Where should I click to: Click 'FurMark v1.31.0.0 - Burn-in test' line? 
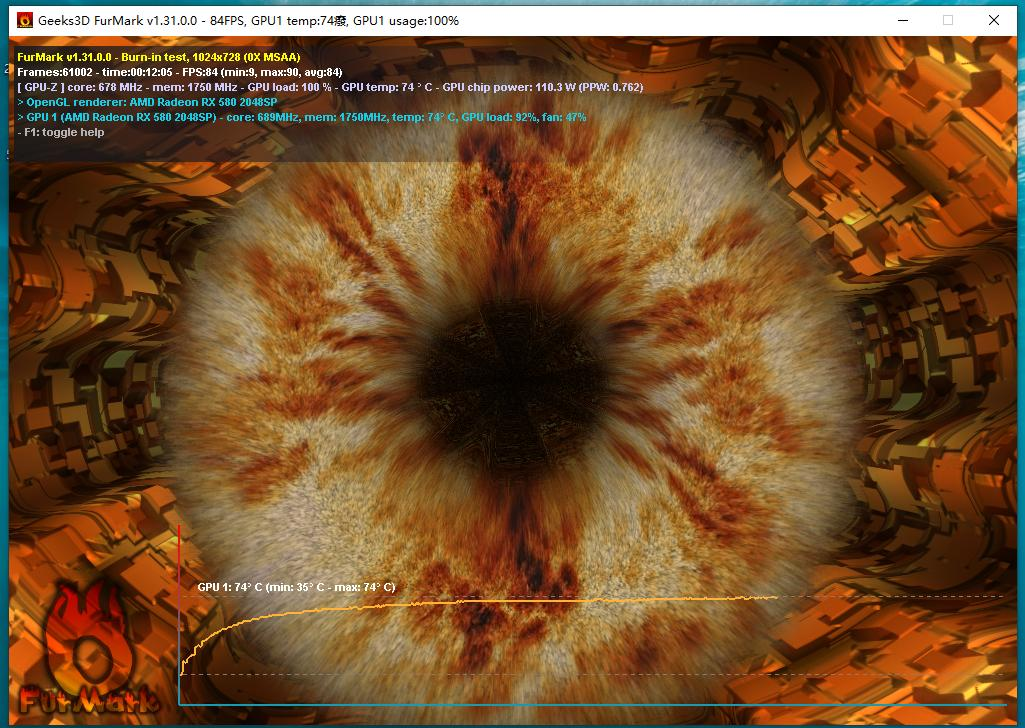tap(159, 58)
